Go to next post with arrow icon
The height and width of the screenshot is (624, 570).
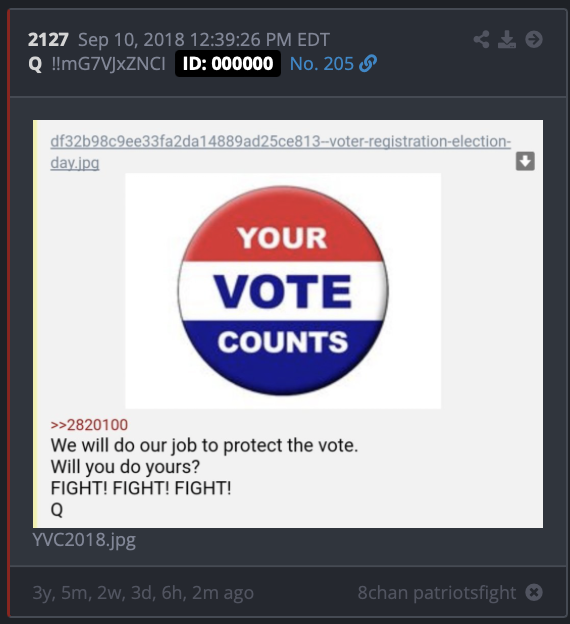pyautogui.click(x=534, y=39)
